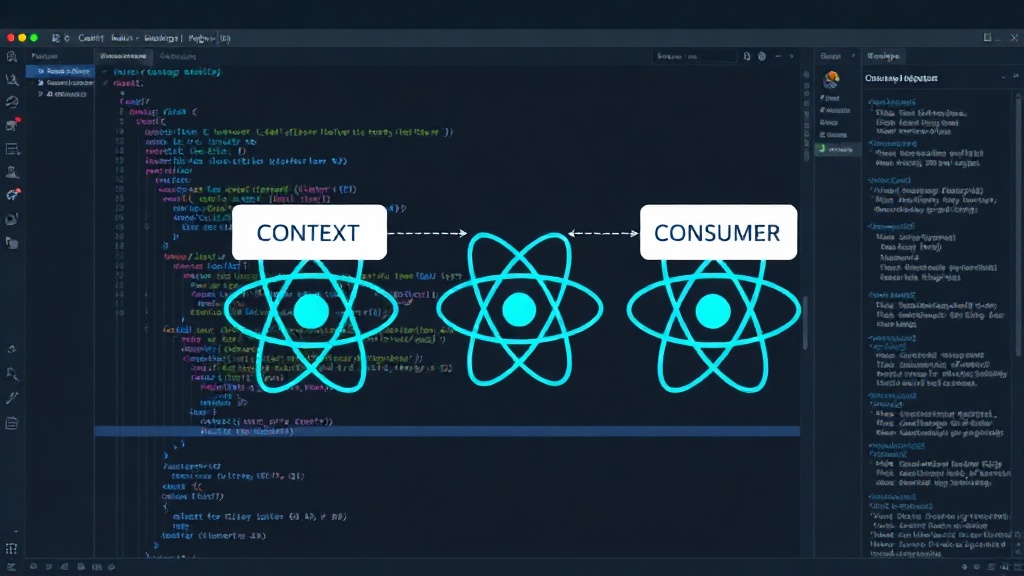Click the CONTEXT label box
The height and width of the screenshot is (576, 1024).
click(x=310, y=232)
